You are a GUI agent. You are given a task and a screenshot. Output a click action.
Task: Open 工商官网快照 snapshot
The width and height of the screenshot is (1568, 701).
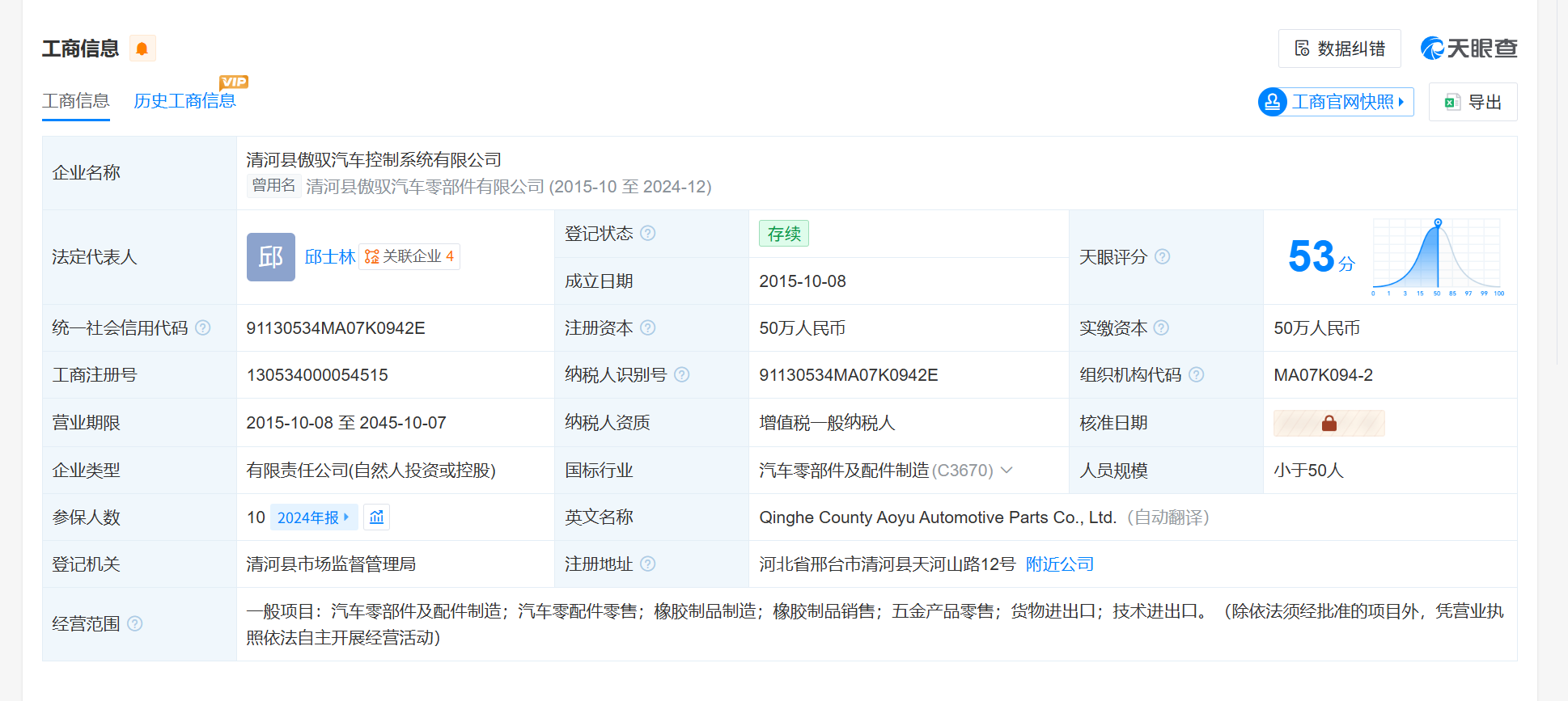click(1336, 102)
